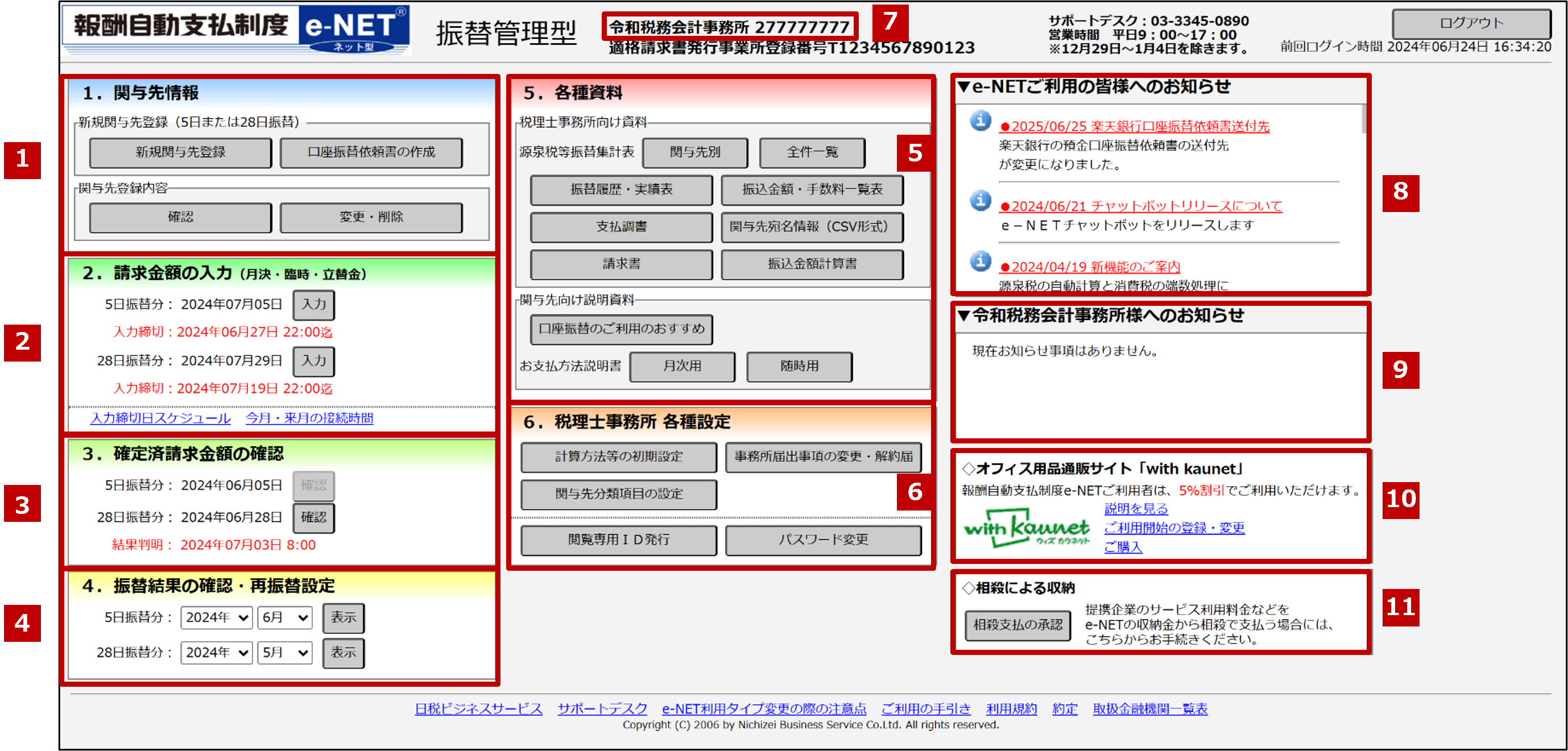Click info icon beside 新機能のご案内 notice
Screen dimensions: 1568x751
[x=980, y=261]
